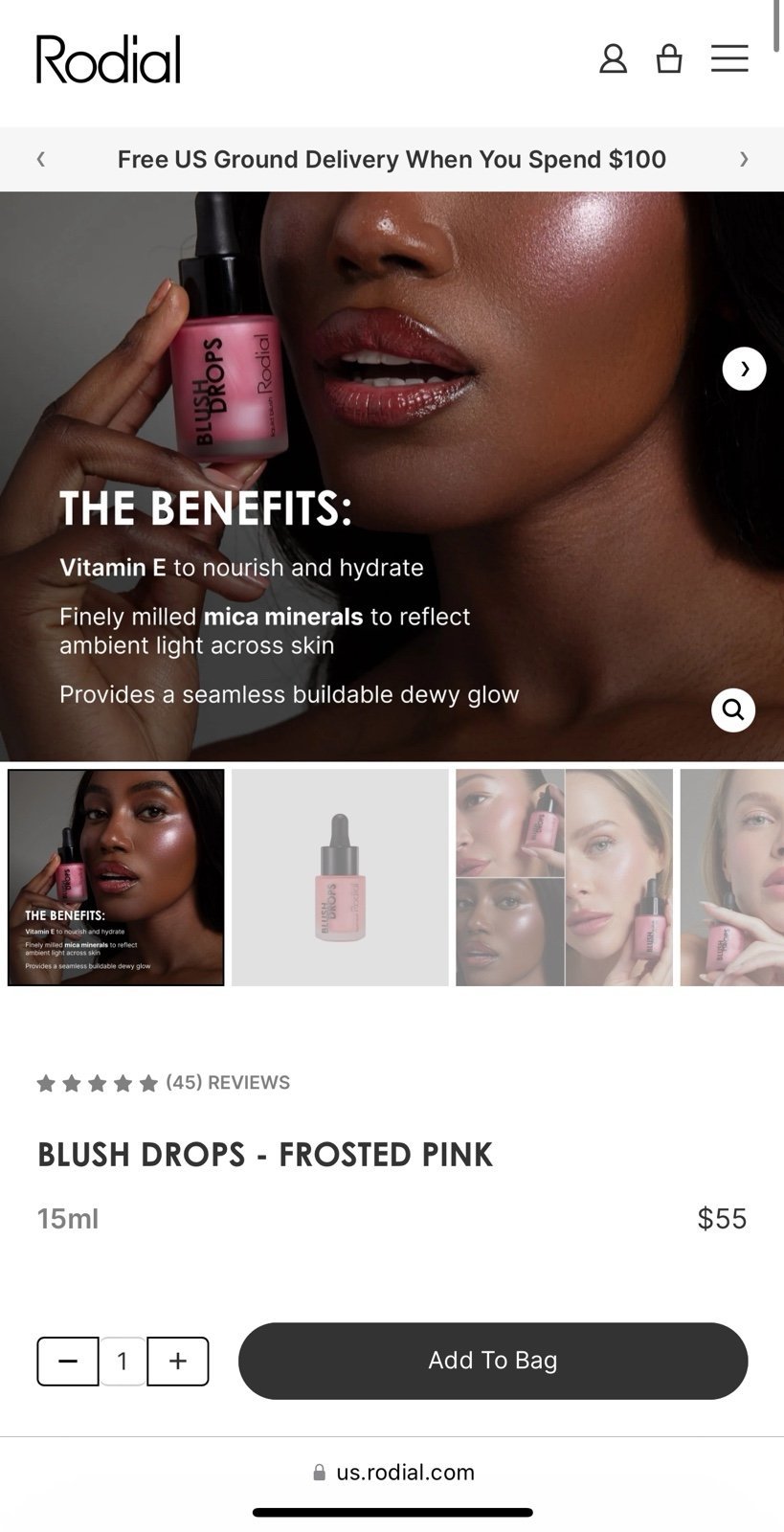The image size is (784, 1532).
Task: Click the quantity input field
Action: pos(123,1361)
